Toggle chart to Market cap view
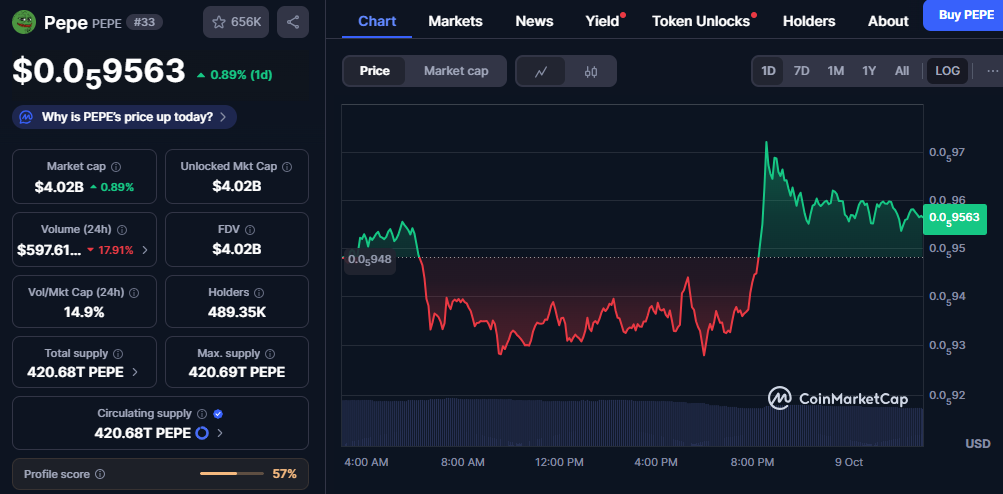1003x494 pixels. (456, 71)
